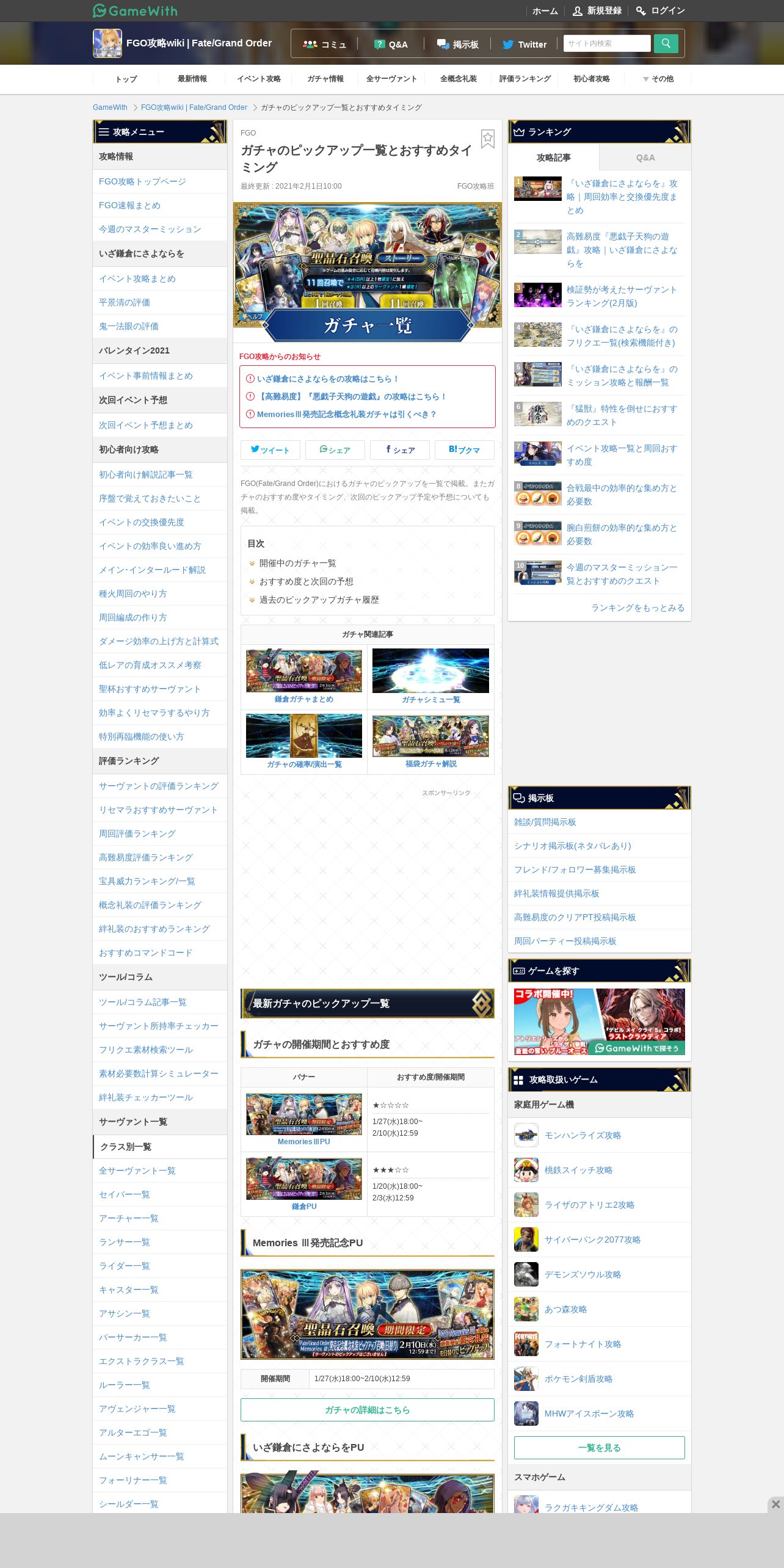This screenshot has width=784, height=1568.
Task: Open the ガチャ情報 navigation item
Action: [x=325, y=79]
